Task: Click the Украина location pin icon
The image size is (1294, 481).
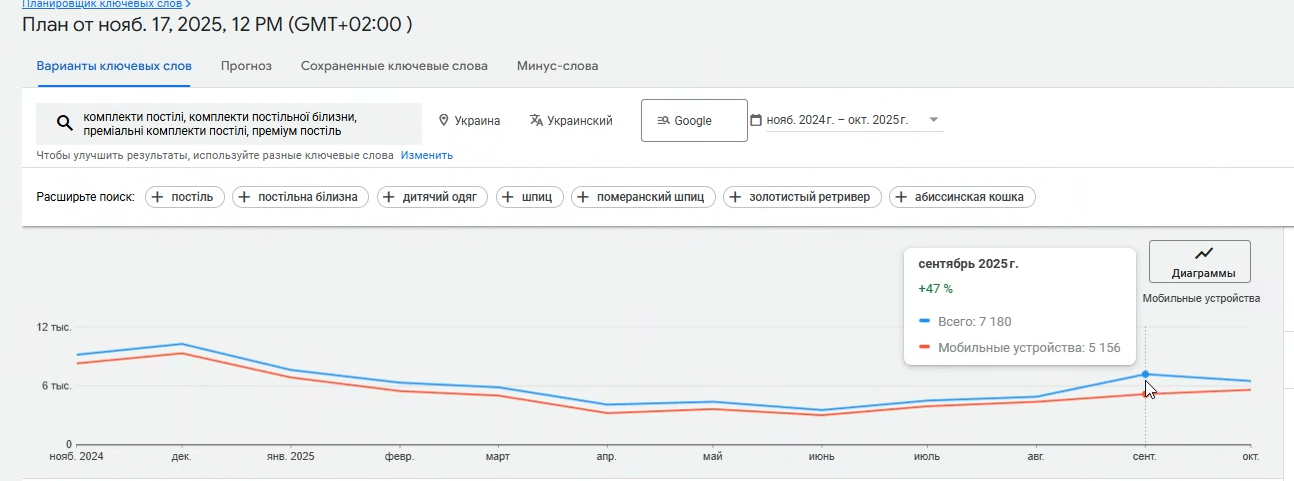Action: (x=444, y=120)
